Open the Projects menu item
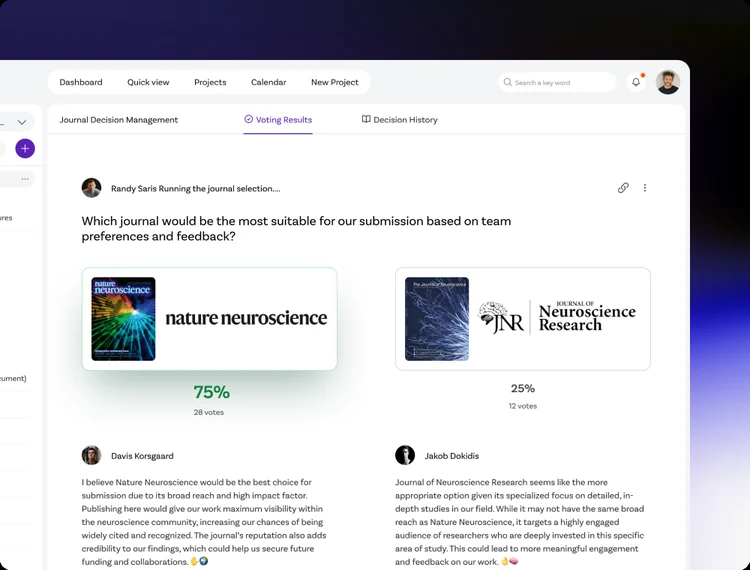The width and height of the screenshot is (750, 570). [210, 82]
